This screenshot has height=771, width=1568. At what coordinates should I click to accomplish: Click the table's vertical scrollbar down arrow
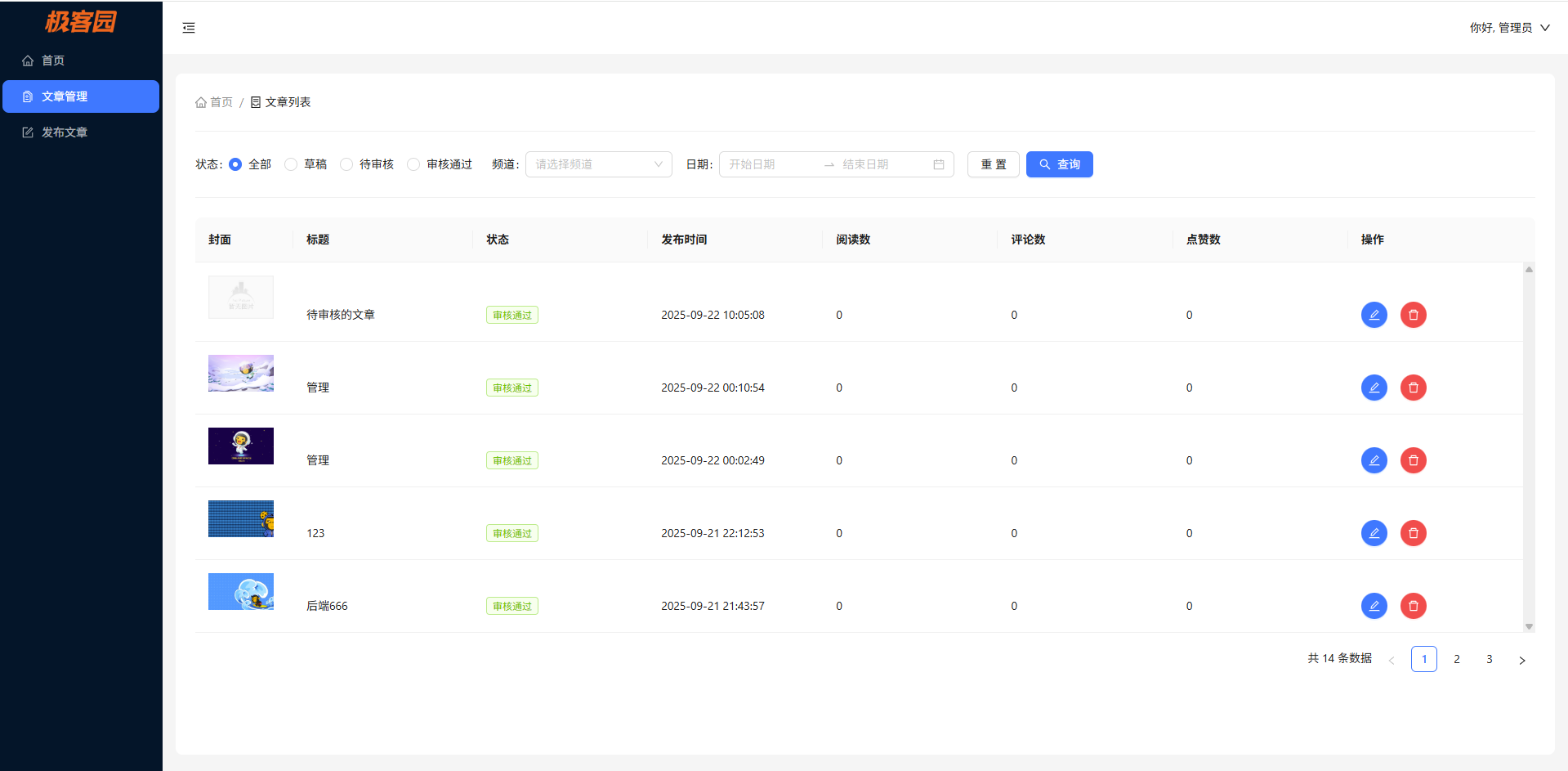(1529, 627)
